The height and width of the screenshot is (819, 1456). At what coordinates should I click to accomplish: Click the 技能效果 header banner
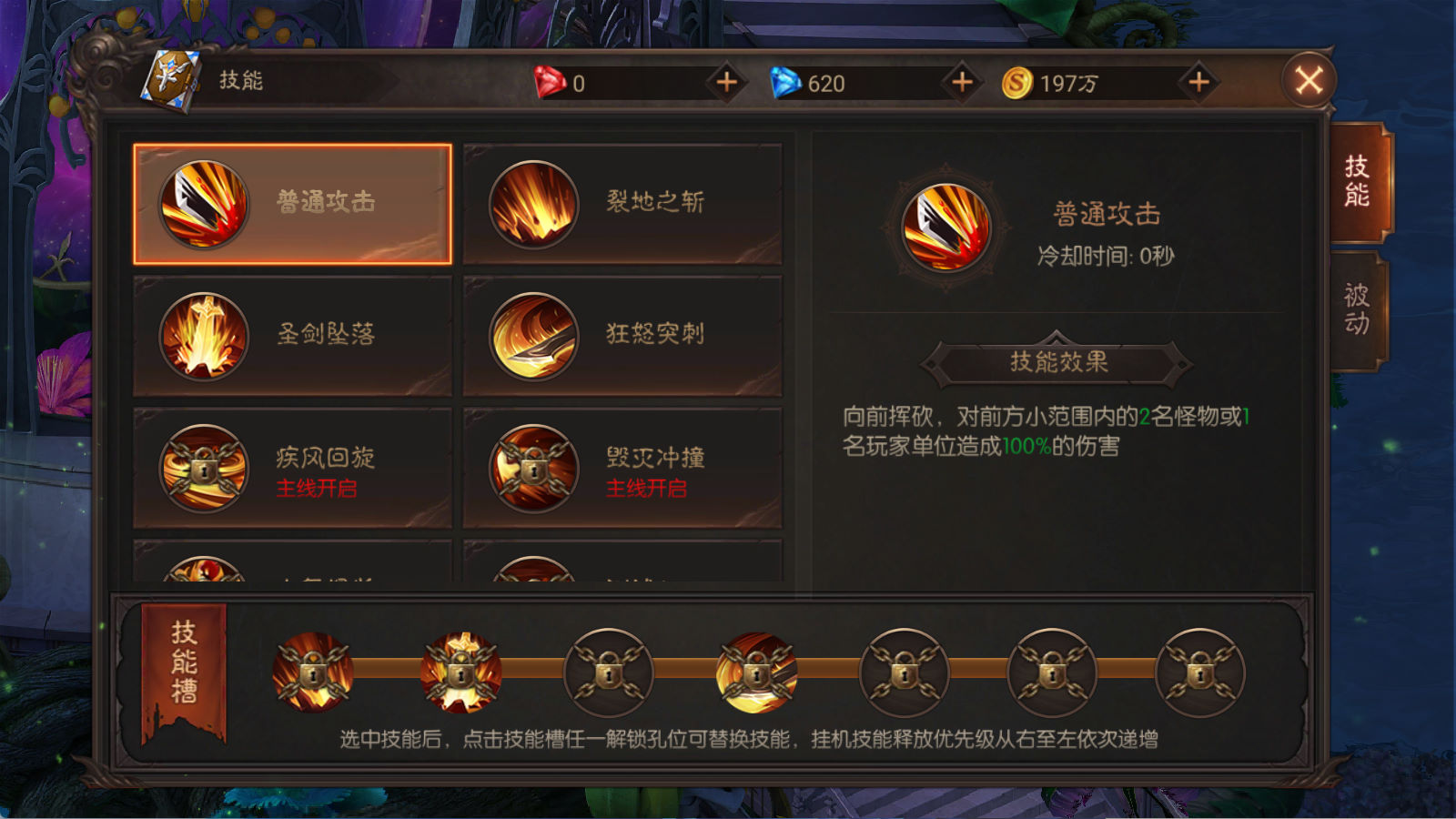coord(1057,362)
